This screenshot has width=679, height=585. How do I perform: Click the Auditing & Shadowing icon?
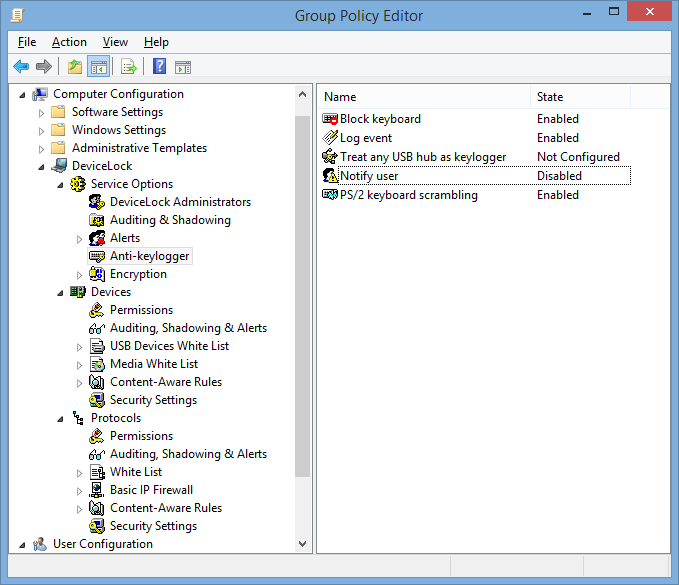click(97, 220)
